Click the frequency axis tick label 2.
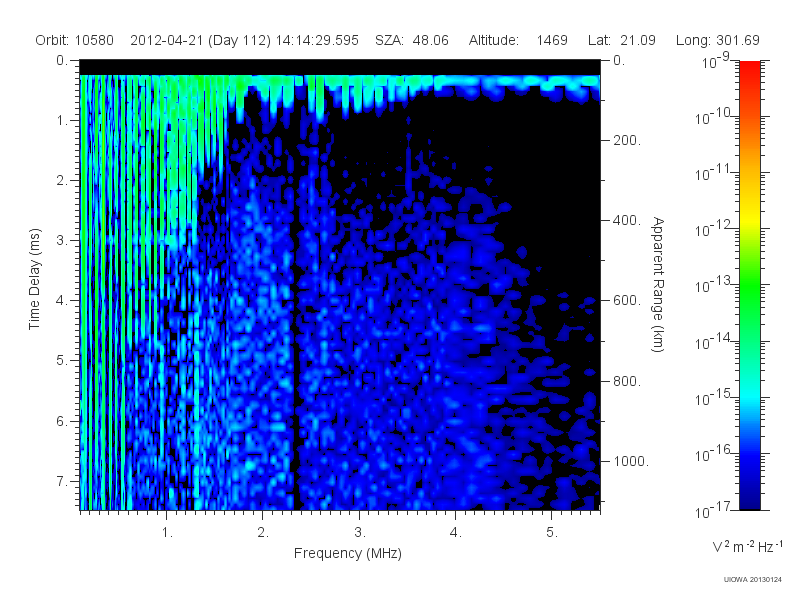The height and width of the screenshot is (600, 800). pos(263,533)
